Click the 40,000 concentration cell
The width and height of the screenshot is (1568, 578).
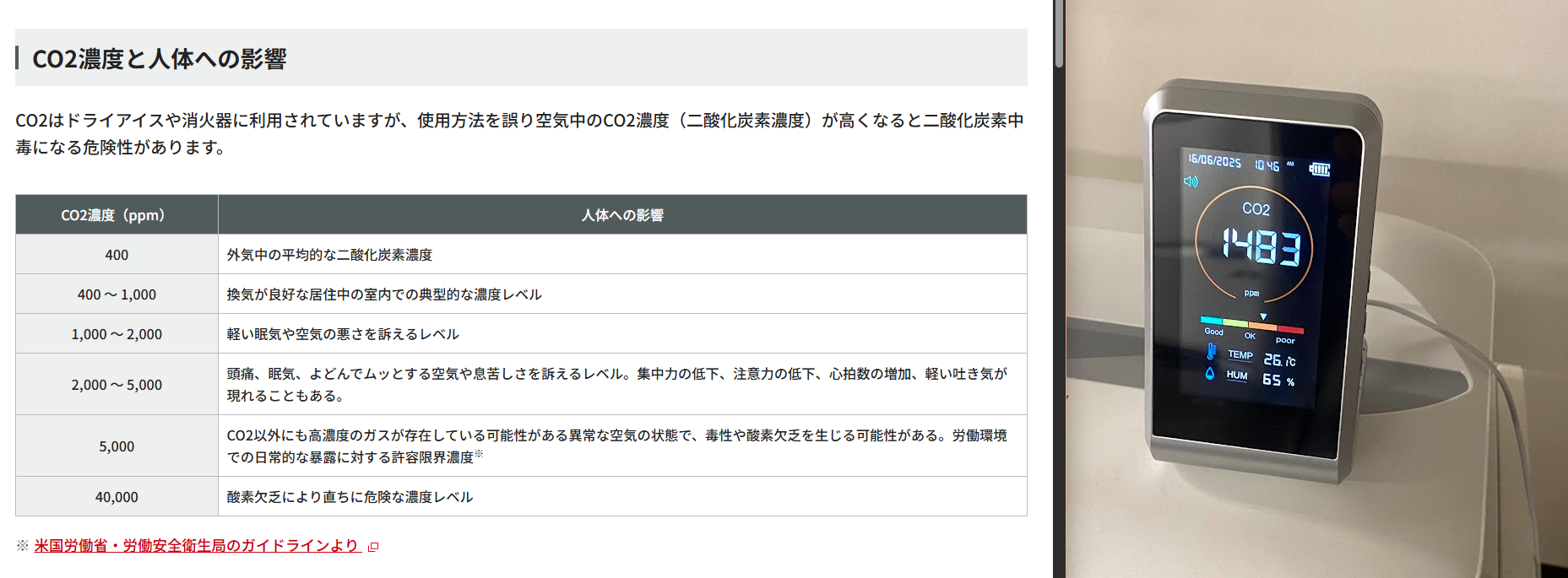click(117, 497)
